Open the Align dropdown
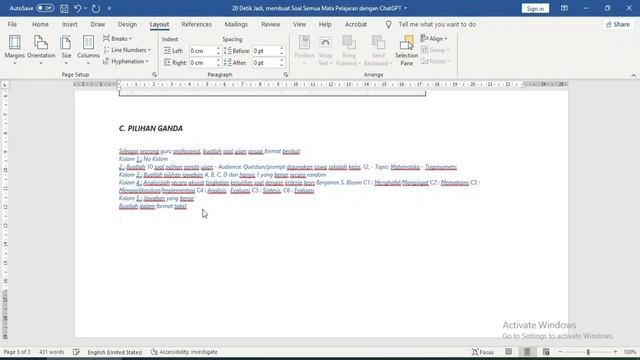Image resolution: width=640 pixels, height=360 pixels. coord(434,39)
